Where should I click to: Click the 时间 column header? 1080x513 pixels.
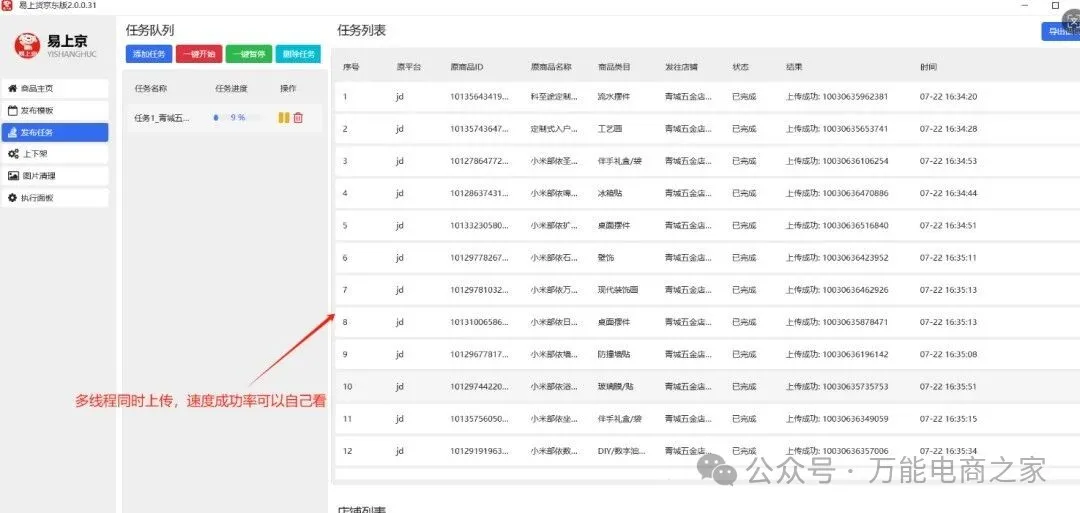929,67
